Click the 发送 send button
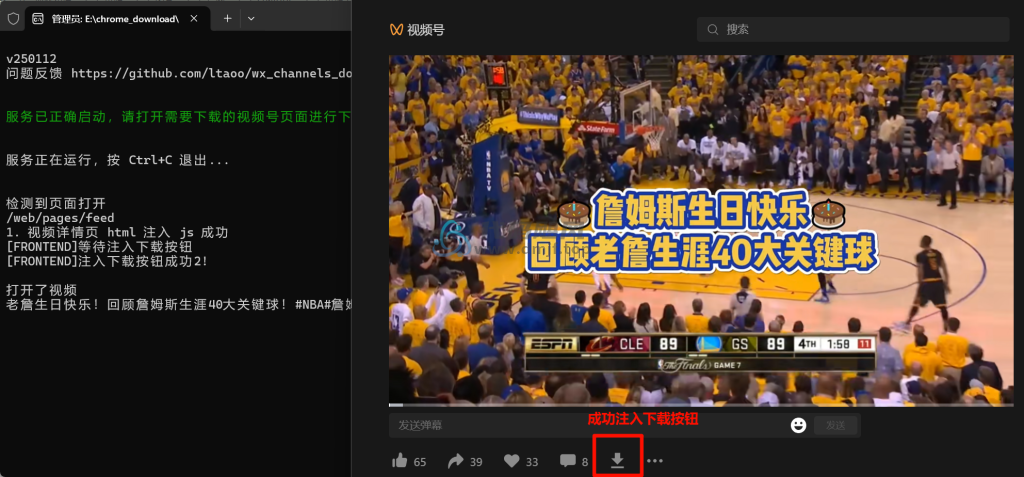 coord(836,425)
